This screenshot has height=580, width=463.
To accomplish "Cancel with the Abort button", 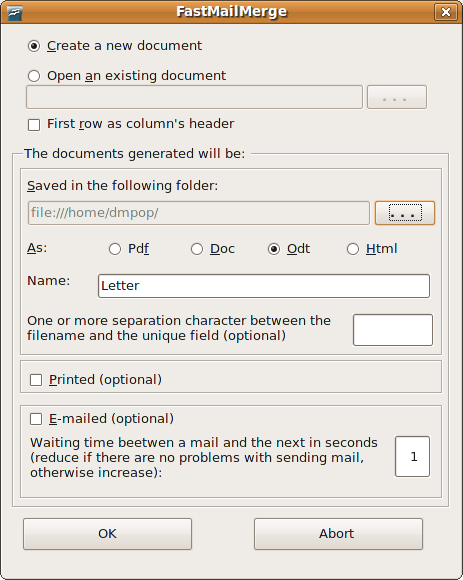I will pos(338,534).
